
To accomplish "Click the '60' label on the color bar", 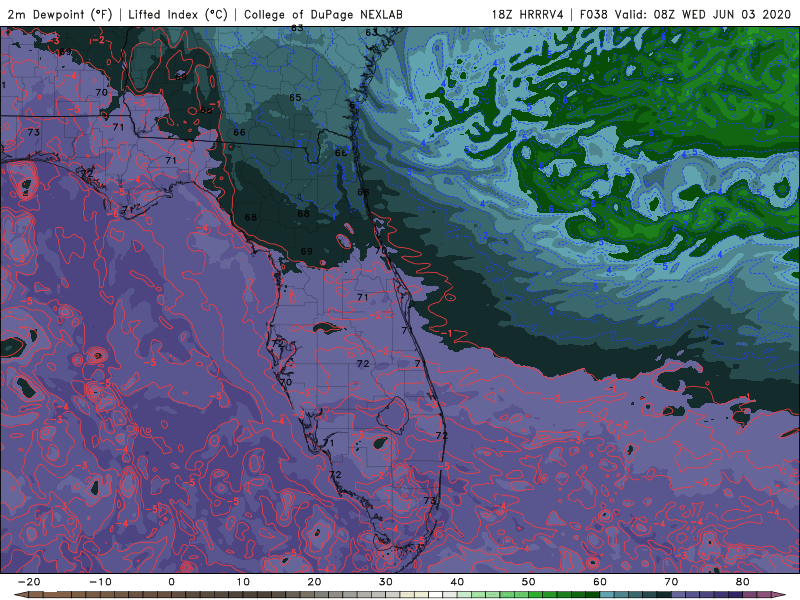I will (600, 582).
